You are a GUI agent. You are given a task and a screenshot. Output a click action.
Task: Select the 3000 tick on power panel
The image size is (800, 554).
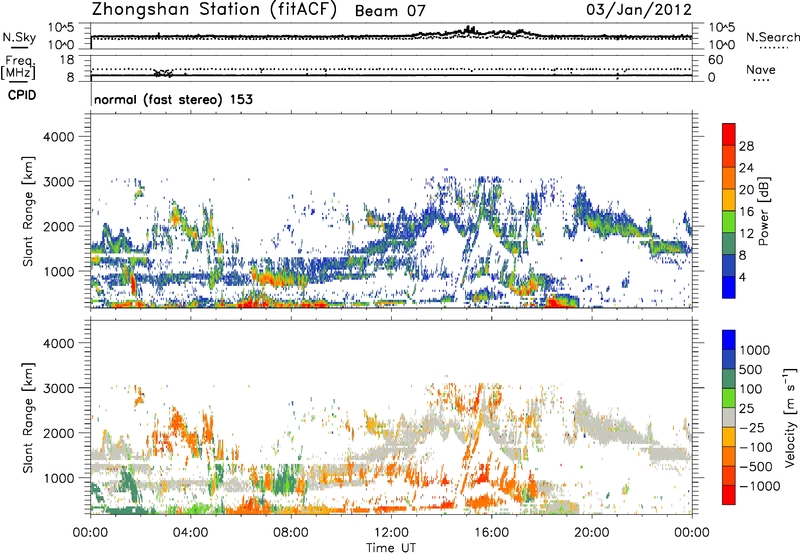pyautogui.click(x=58, y=182)
